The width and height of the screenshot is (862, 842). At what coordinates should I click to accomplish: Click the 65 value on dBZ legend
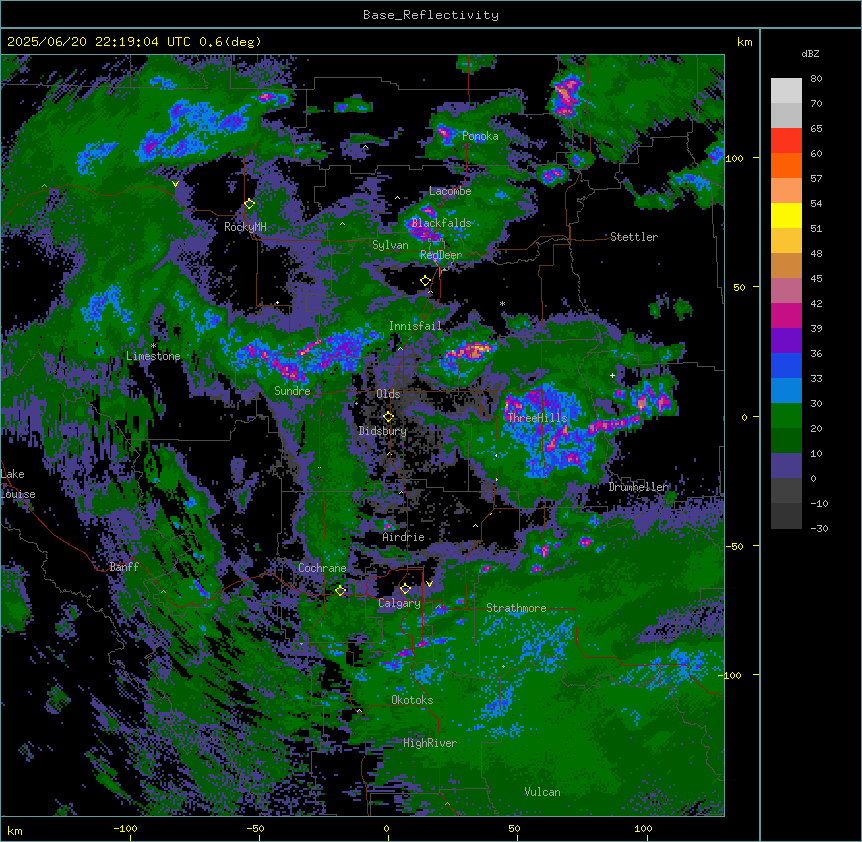click(816, 129)
